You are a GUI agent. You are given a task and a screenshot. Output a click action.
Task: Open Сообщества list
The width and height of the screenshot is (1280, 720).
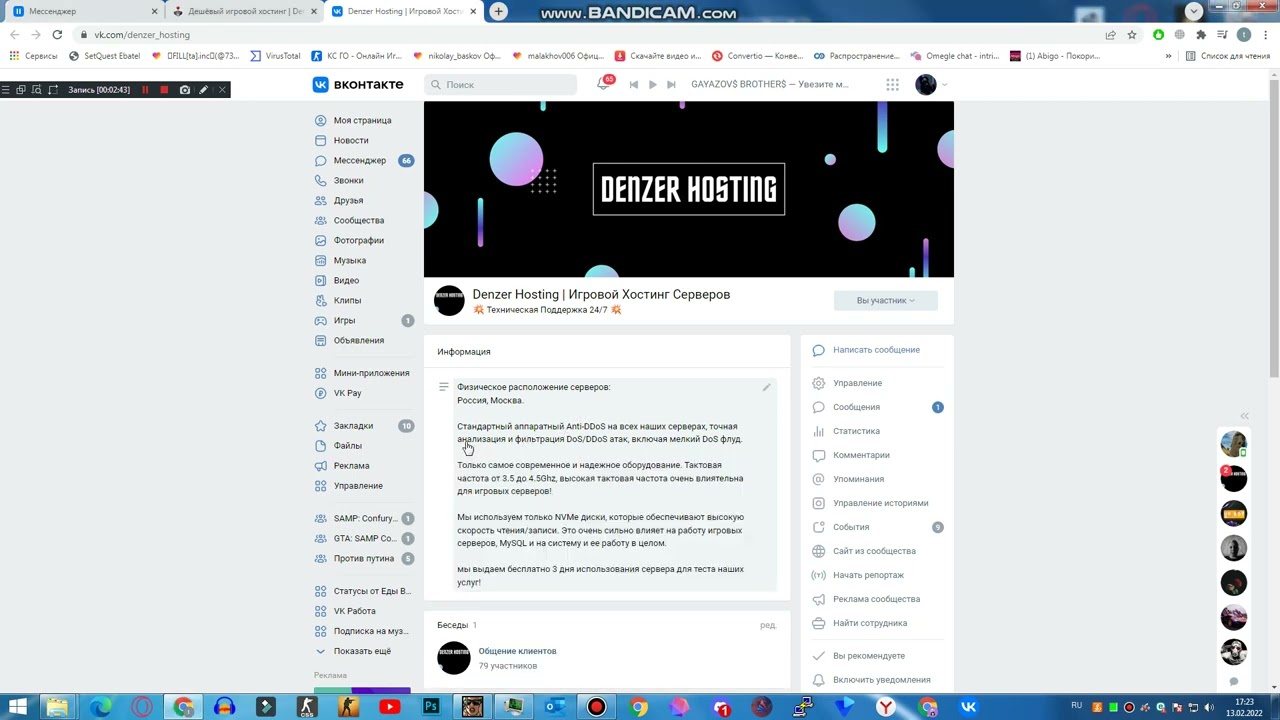[x=358, y=220]
